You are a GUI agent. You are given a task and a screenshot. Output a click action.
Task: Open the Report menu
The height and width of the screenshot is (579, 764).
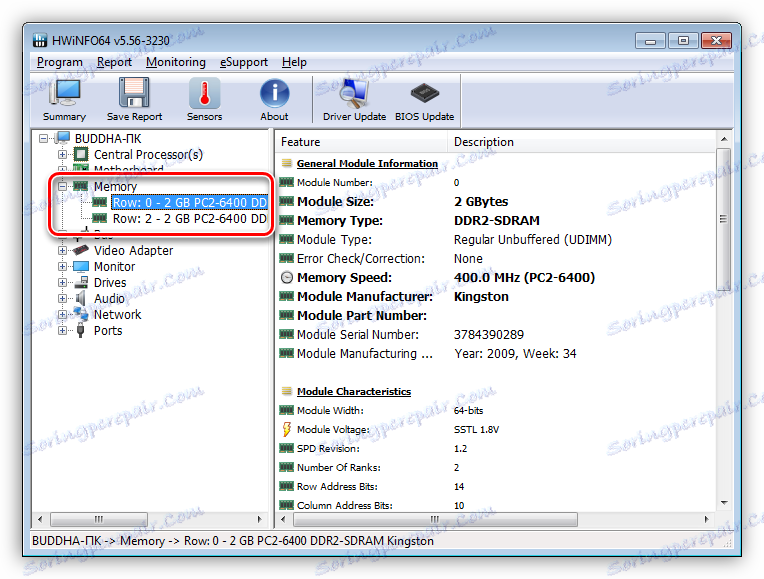point(114,62)
